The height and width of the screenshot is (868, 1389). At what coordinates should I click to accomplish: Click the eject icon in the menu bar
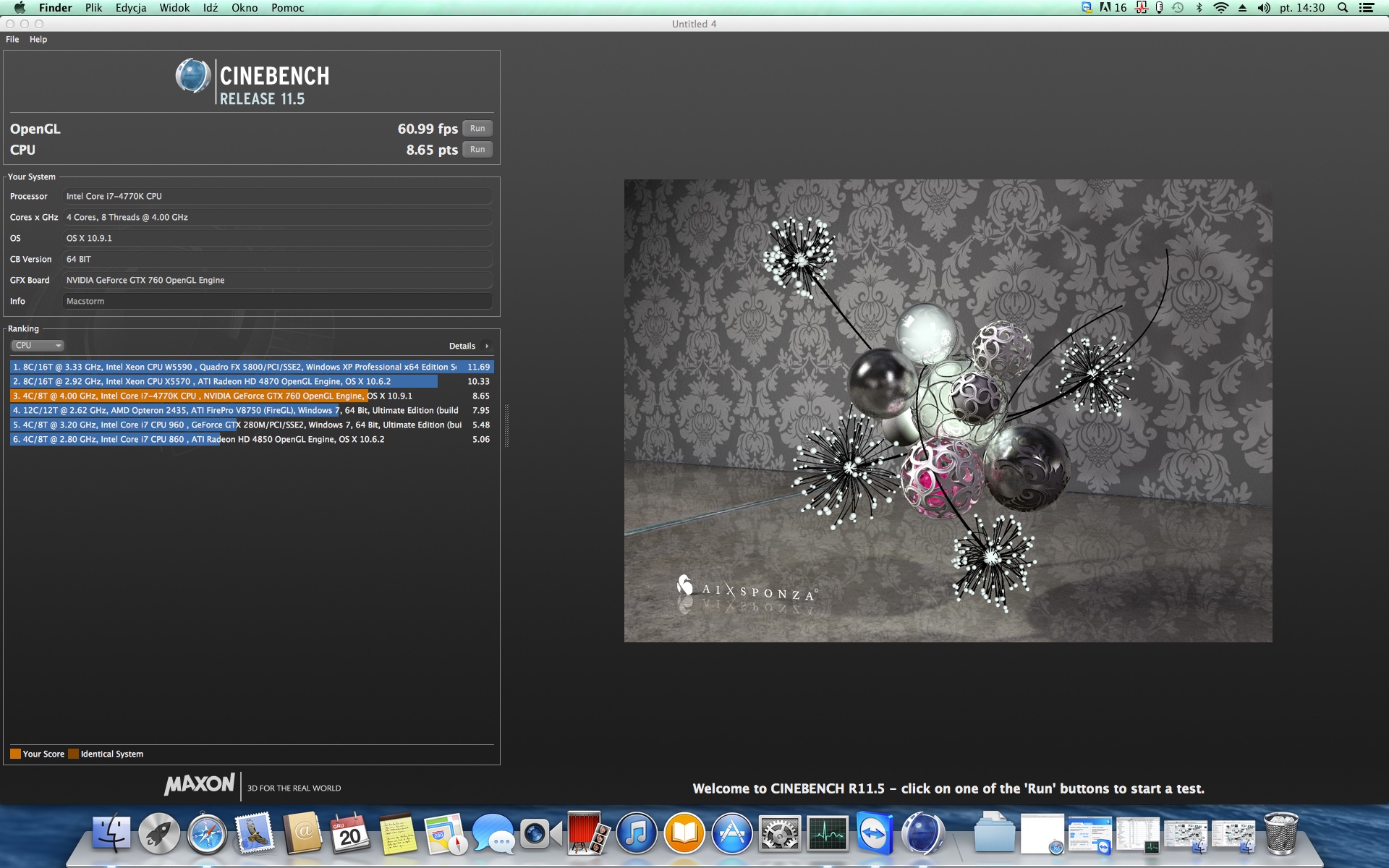(1243, 8)
